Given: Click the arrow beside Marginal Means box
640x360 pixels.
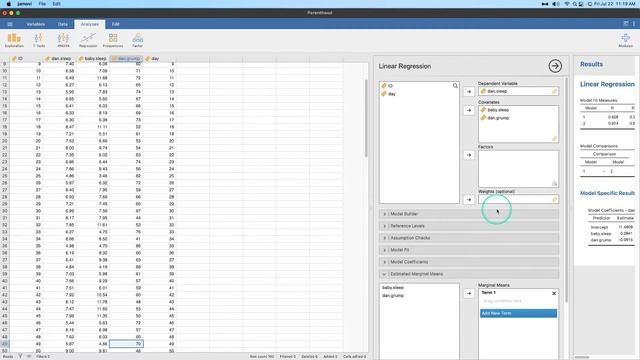Looking at the screenshot, I should pos(469,293).
